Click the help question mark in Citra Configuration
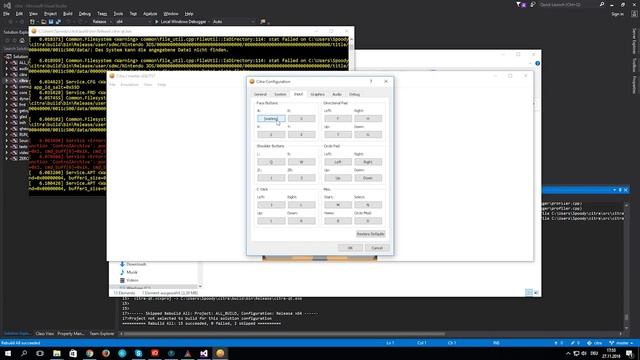This screenshot has height=360, width=640. coord(371,81)
